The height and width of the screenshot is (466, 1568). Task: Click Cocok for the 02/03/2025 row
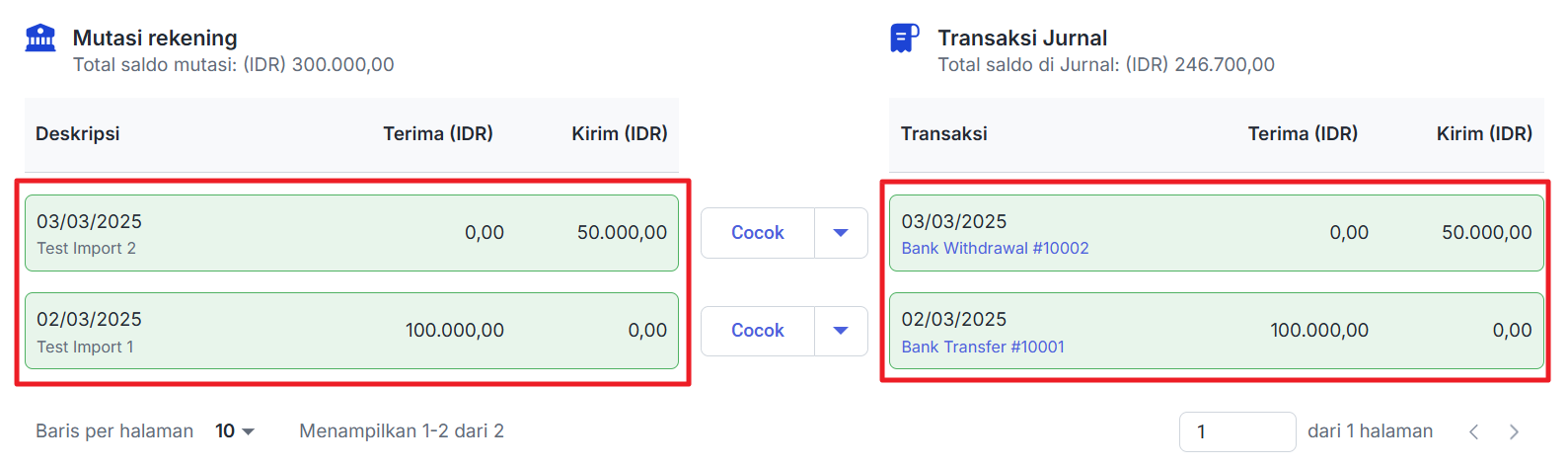(x=757, y=331)
